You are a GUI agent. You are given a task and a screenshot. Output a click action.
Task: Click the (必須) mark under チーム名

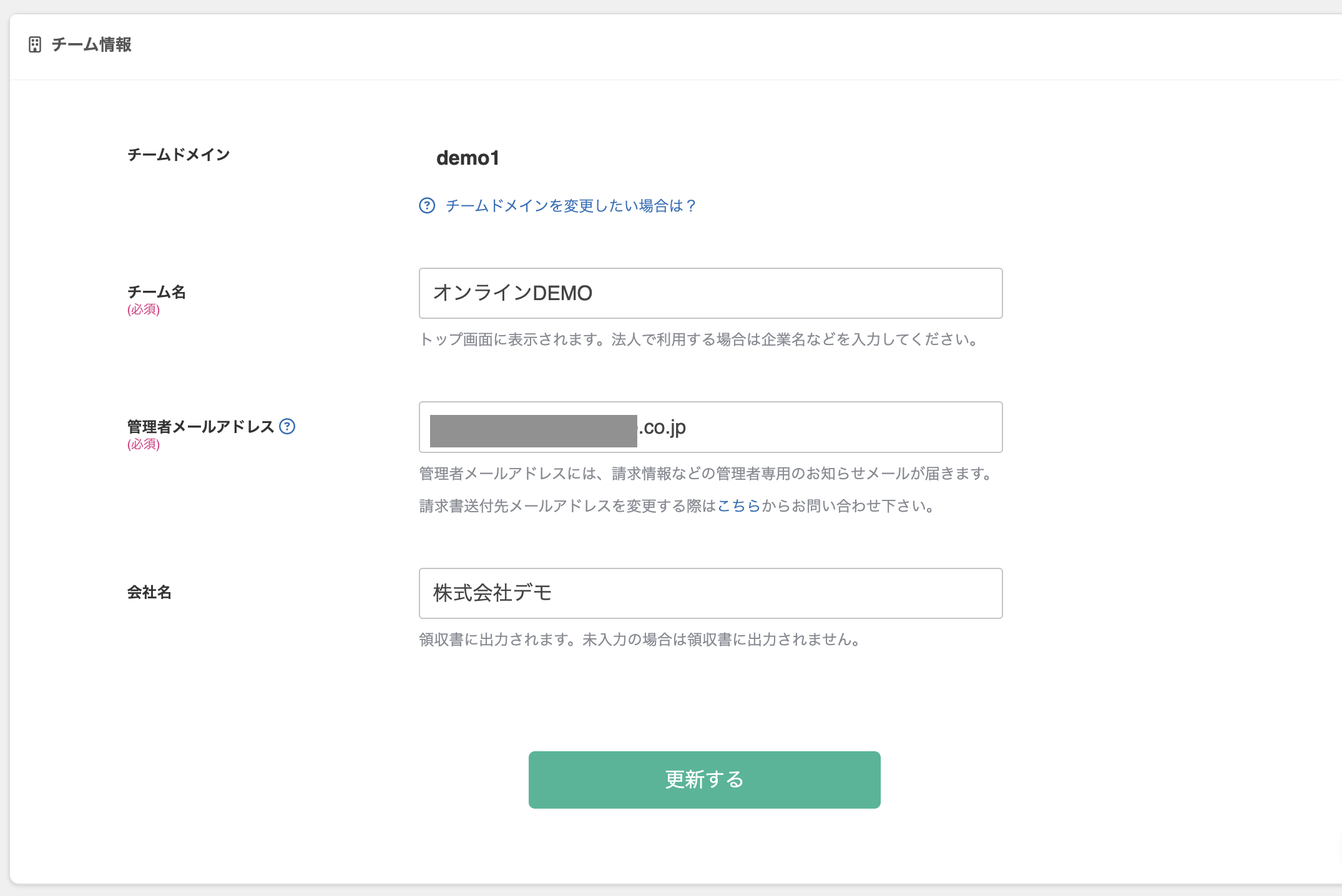(144, 309)
